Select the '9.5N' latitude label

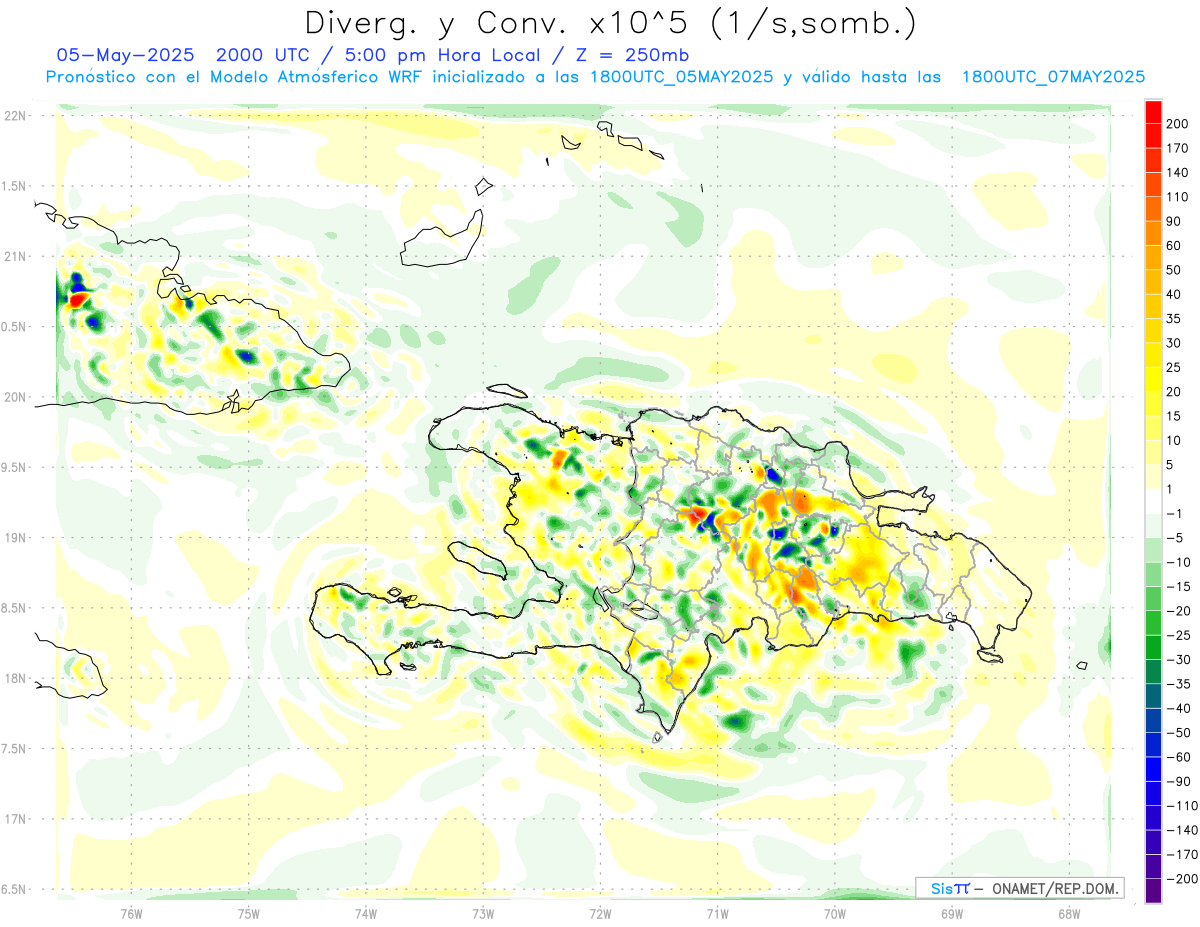(x=14, y=467)
